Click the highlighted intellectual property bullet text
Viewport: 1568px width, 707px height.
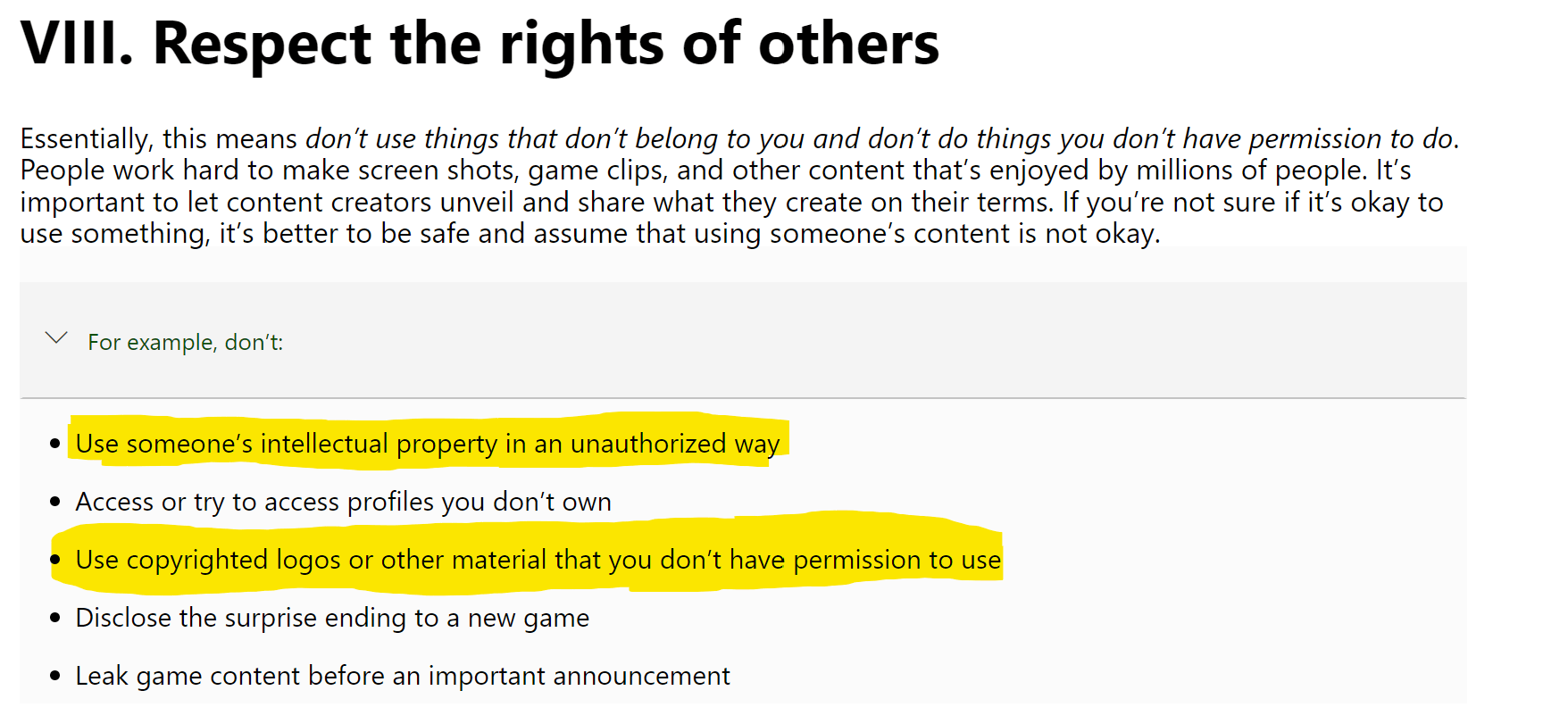click(428, 444)
